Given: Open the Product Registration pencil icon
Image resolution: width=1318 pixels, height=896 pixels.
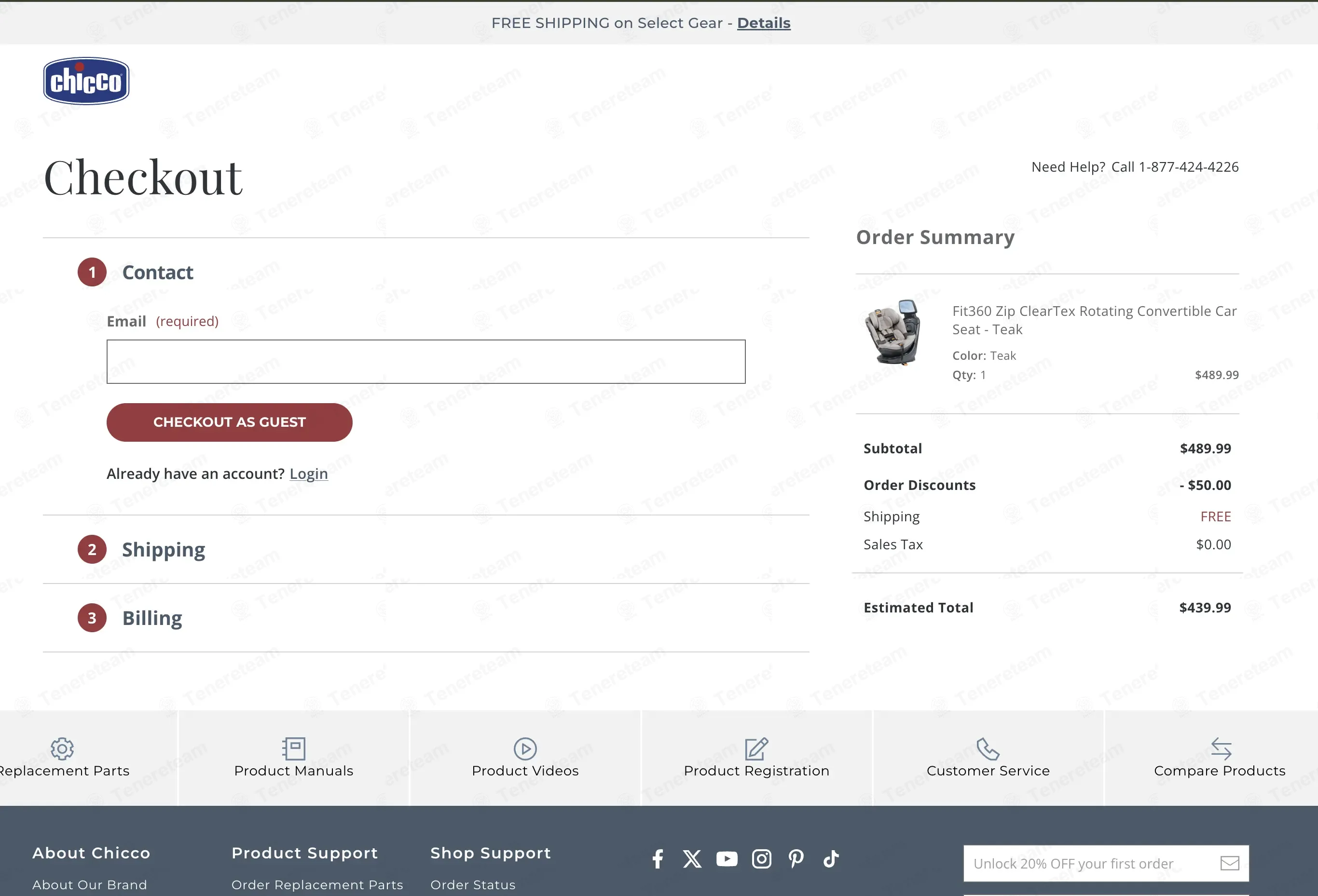Looking at the screenshot, I should click(x=756, y=748).
